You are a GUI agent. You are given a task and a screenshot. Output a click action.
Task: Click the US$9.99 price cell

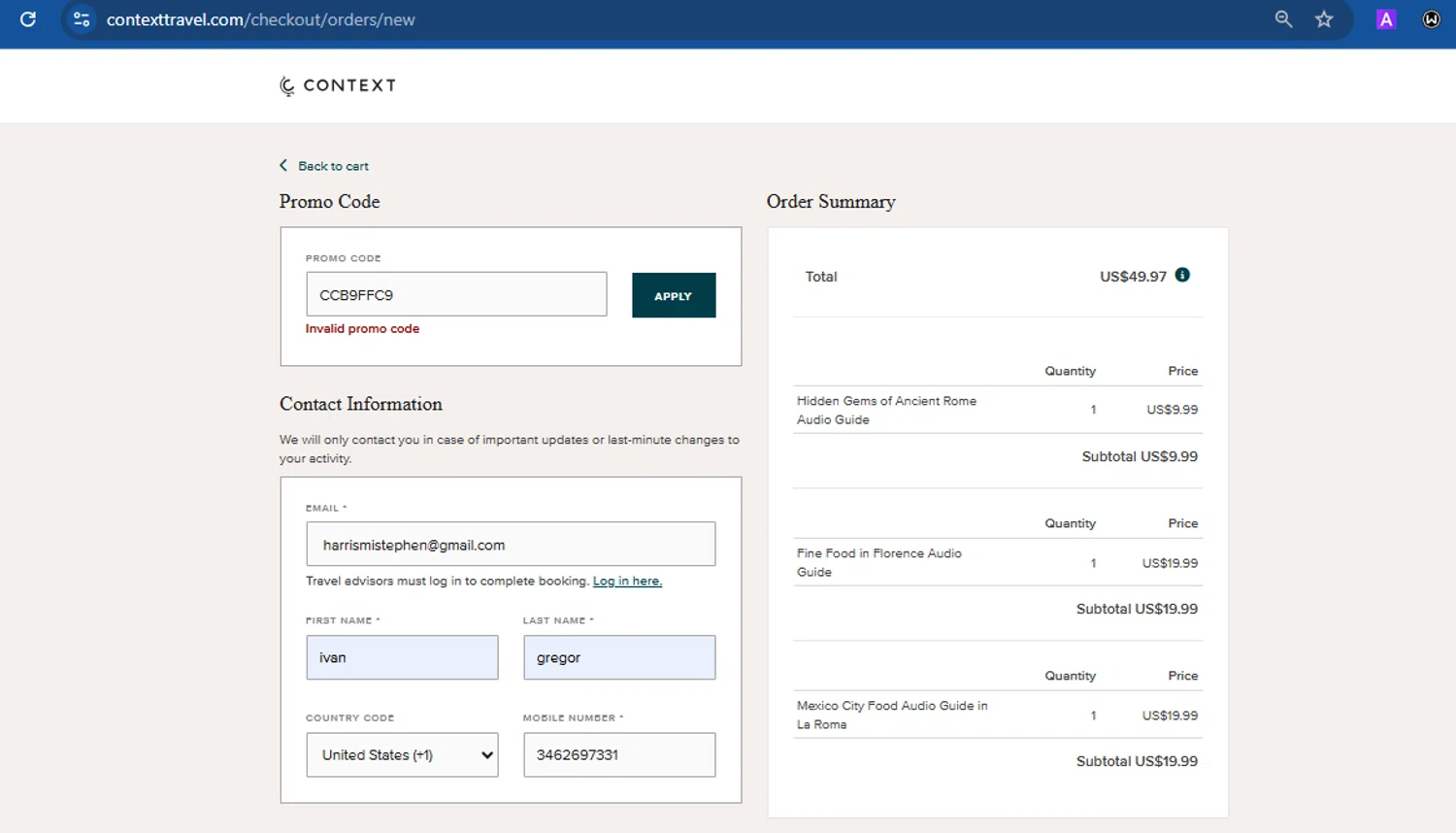[x=1172, y=410]
